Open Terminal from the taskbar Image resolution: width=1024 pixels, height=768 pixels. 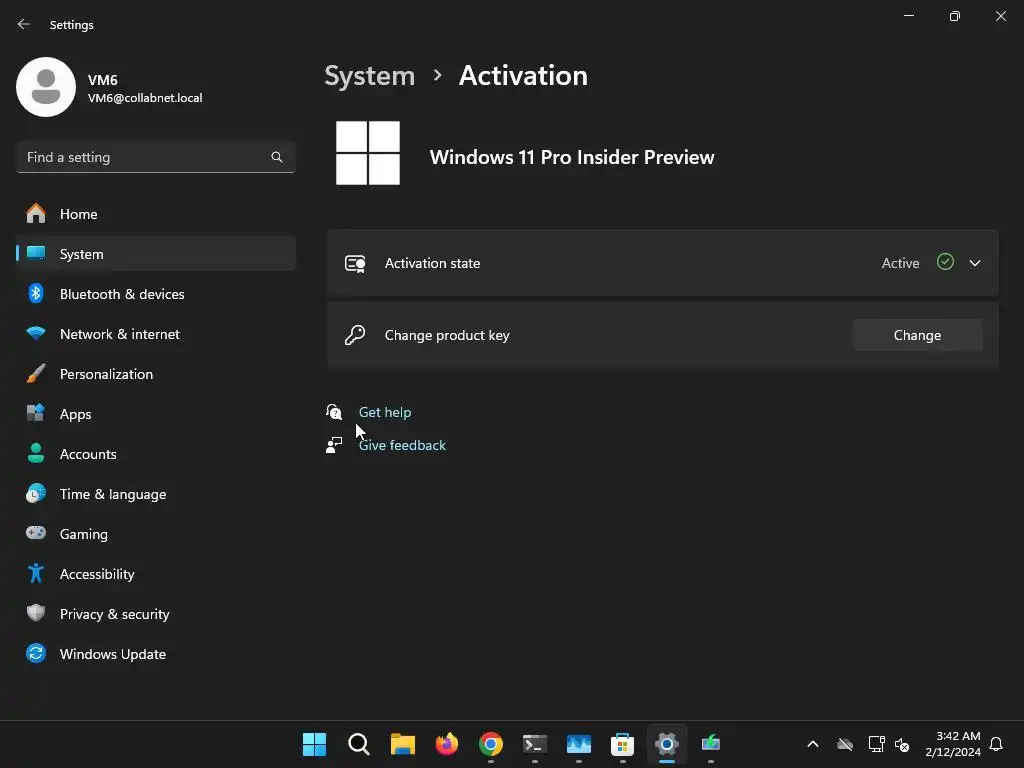pyautogui.click(x=535, y=744)
